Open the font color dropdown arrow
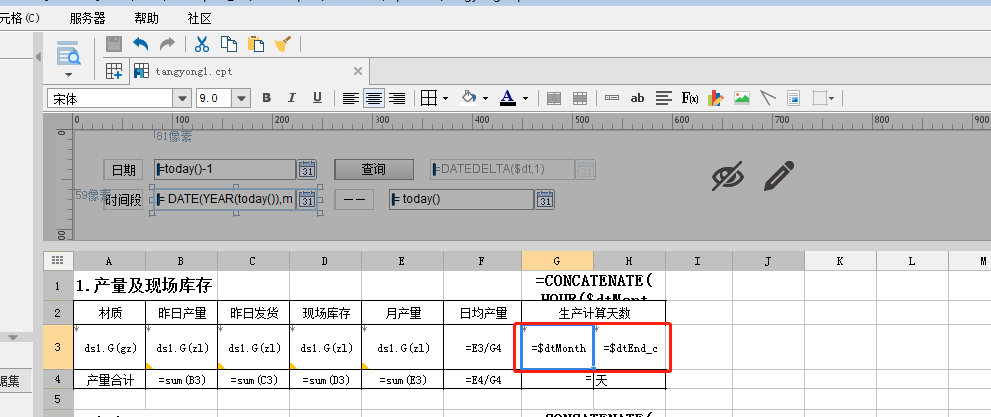The image size is (991, 417). tap(525, 99)
